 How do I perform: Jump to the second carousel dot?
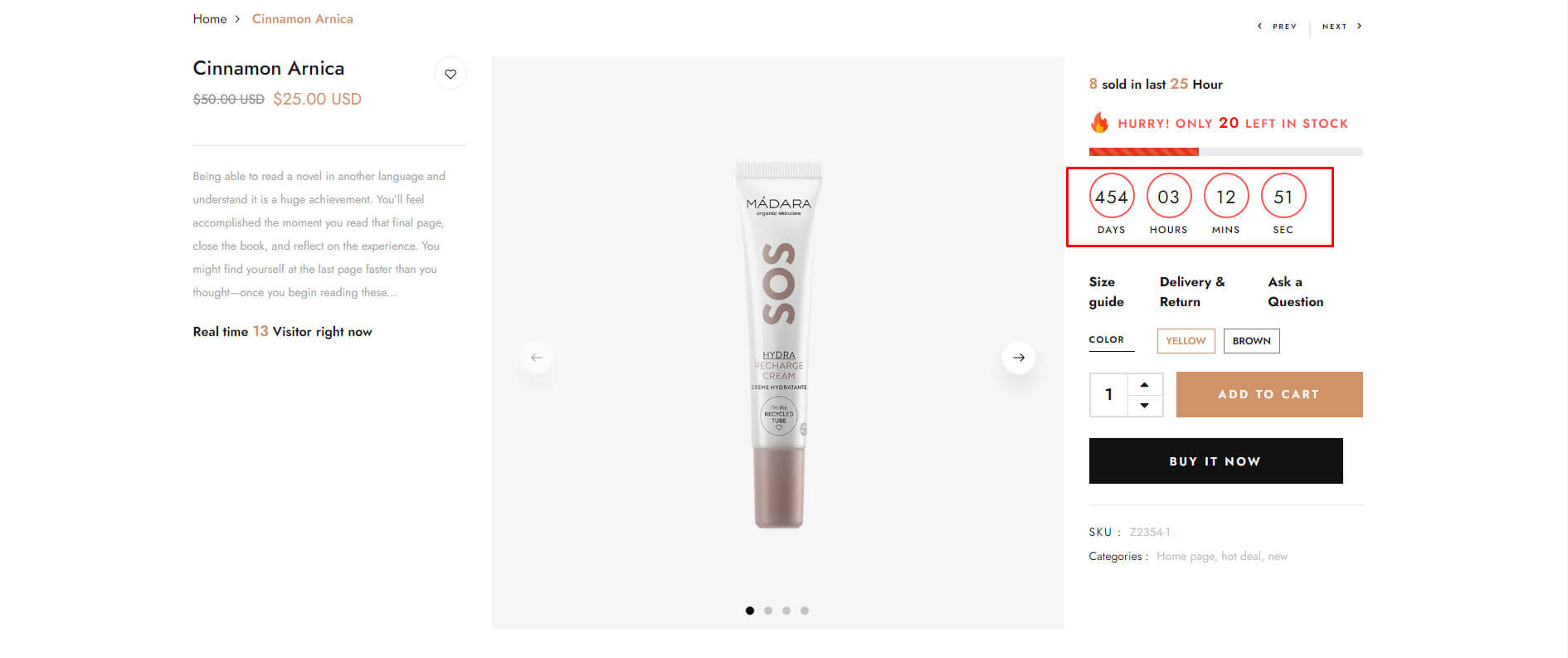pos(768,611)
